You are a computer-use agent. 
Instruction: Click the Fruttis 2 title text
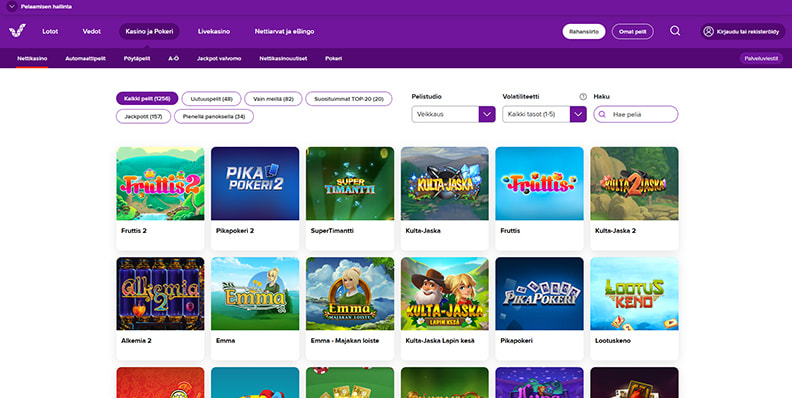pyautogui.click(x=134, y=230)
